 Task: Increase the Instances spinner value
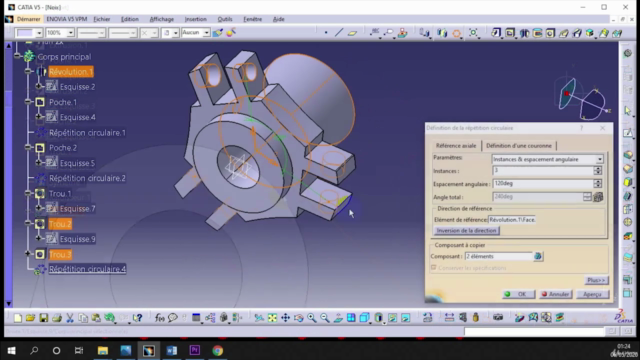[598, 168]
